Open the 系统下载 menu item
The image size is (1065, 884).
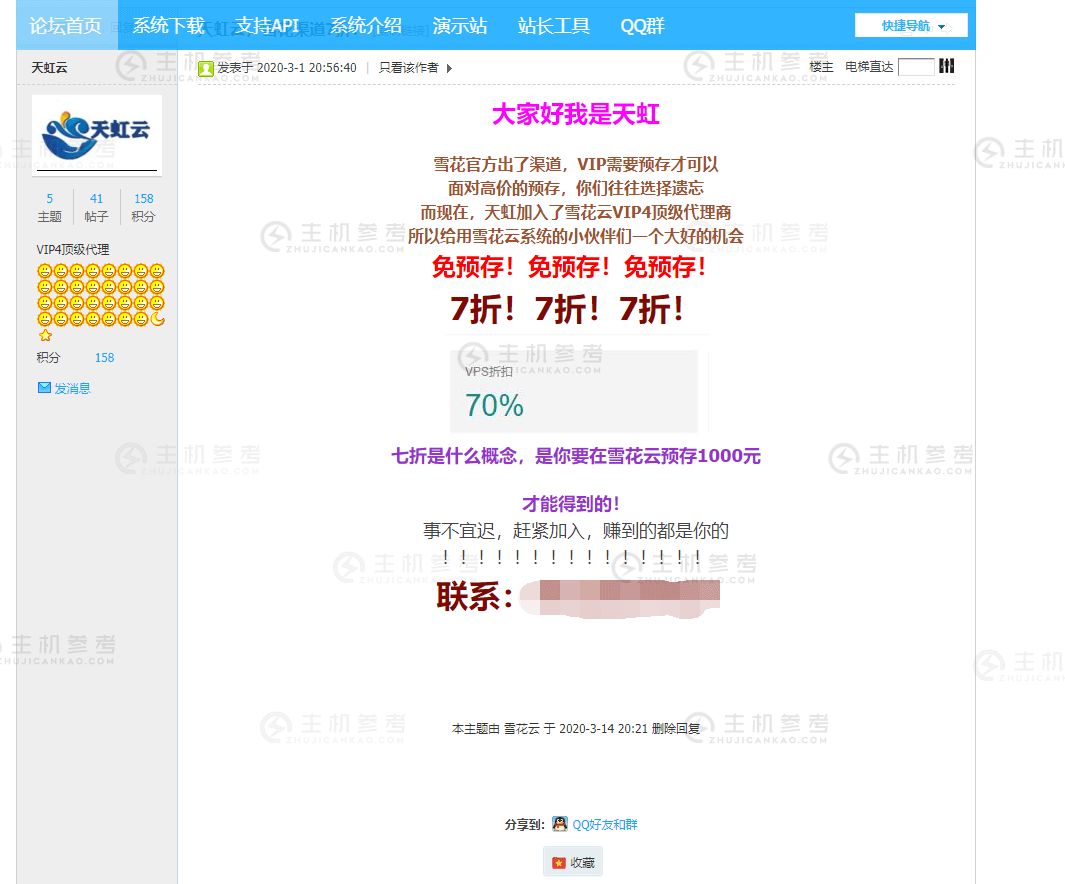coord(168,26)
